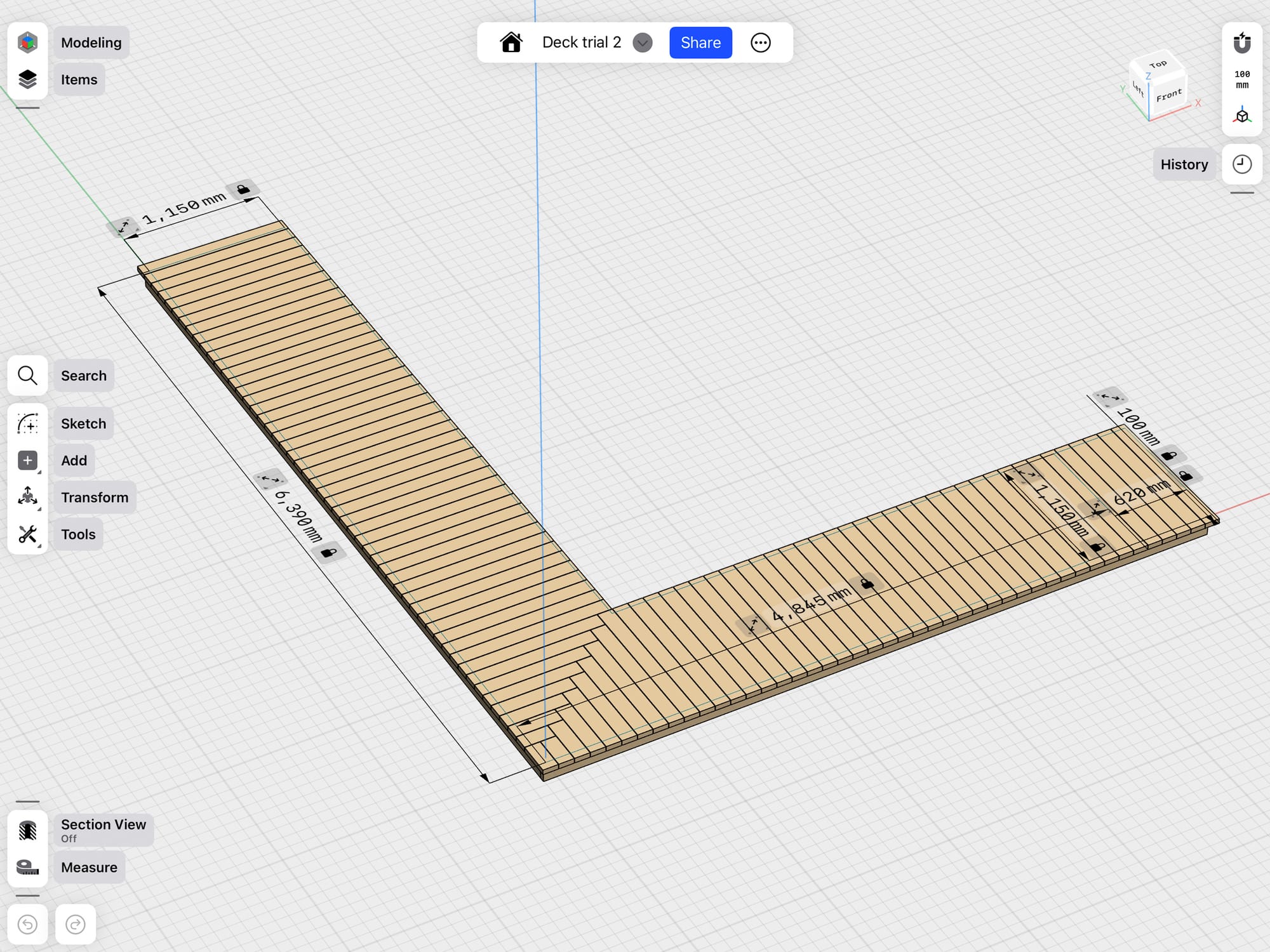Screen dimensions: 1270x952
Task: Open the more options ellipsis menu
Action: pos(760,43)
